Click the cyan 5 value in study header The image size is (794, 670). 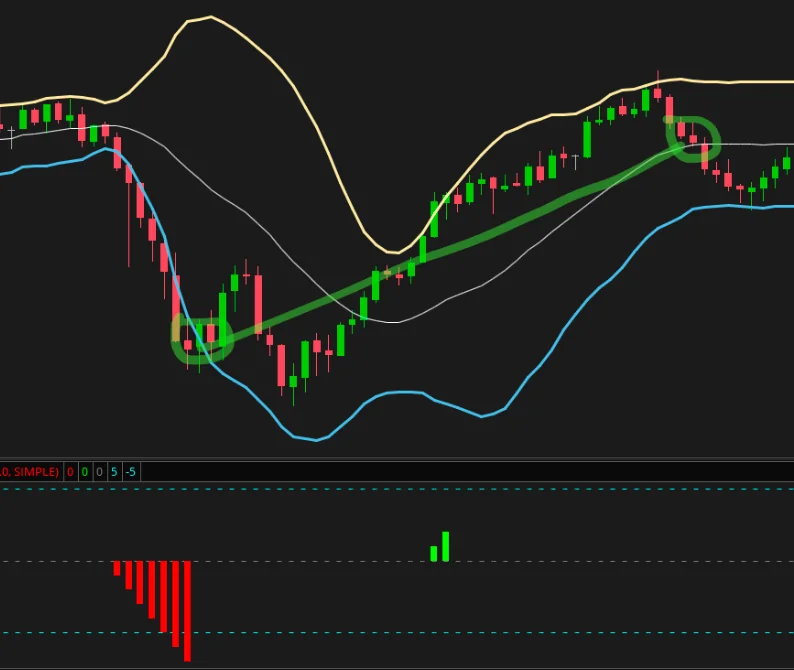click(x=114, y=472)
